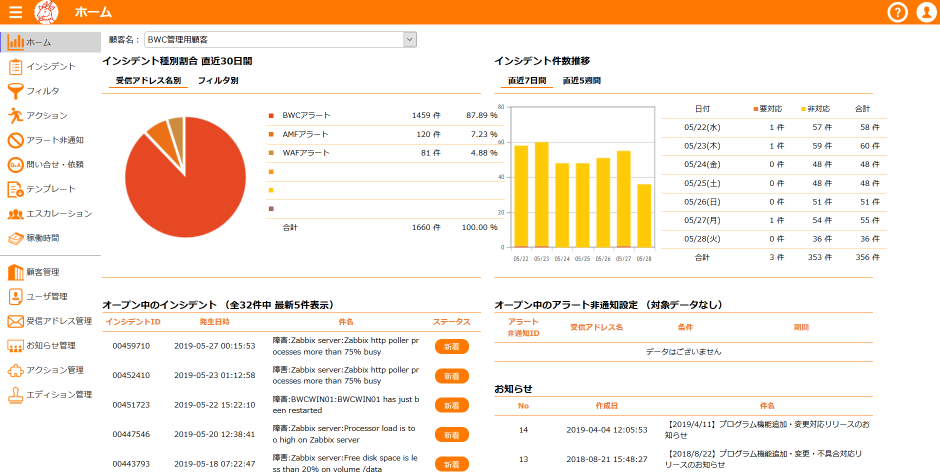Open the user account icon
940x472 pixels.
(927, 12)
